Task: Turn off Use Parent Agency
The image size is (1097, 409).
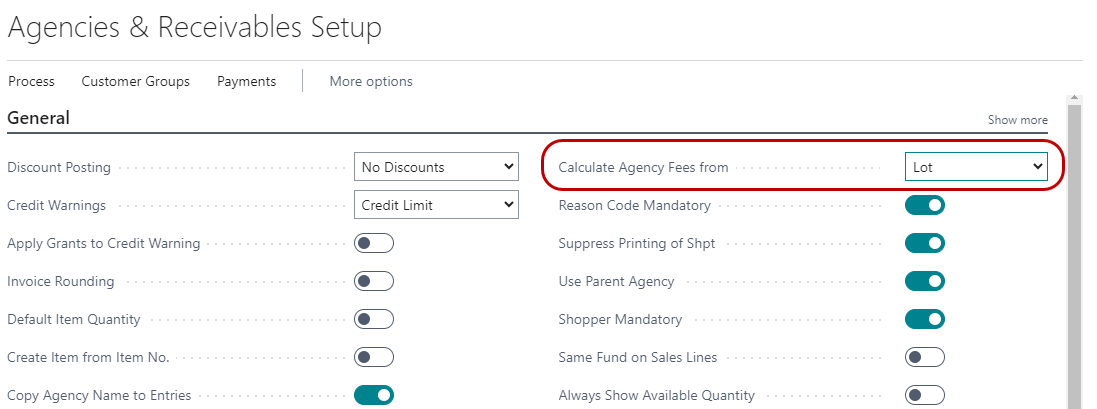Action: [x=925, y=281]
